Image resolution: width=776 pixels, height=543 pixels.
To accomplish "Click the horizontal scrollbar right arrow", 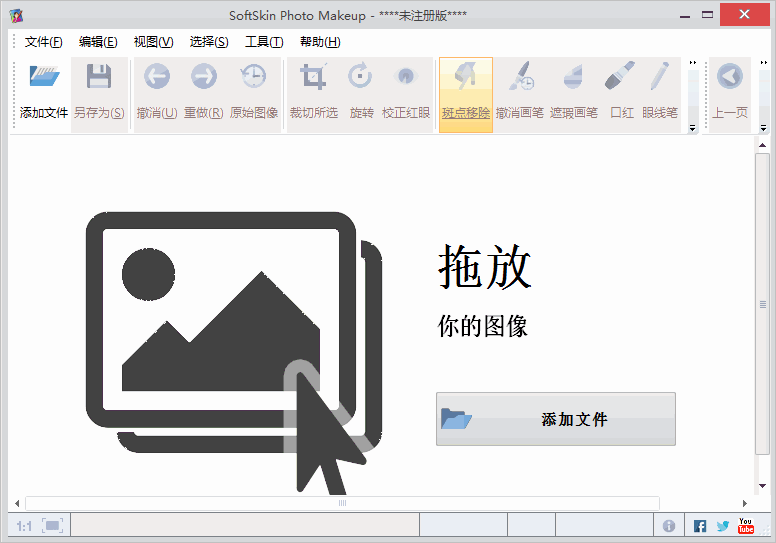I will [745, 503].
